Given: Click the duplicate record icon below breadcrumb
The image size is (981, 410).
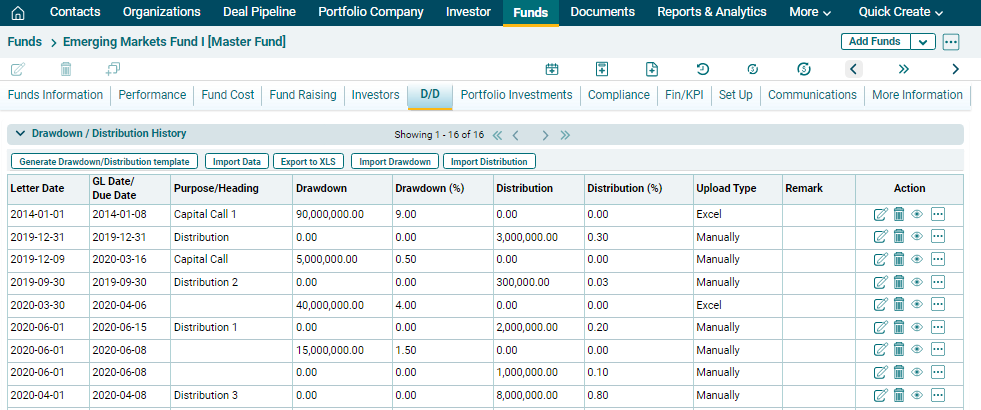Looking at the screenshot, I should (113, 69).
